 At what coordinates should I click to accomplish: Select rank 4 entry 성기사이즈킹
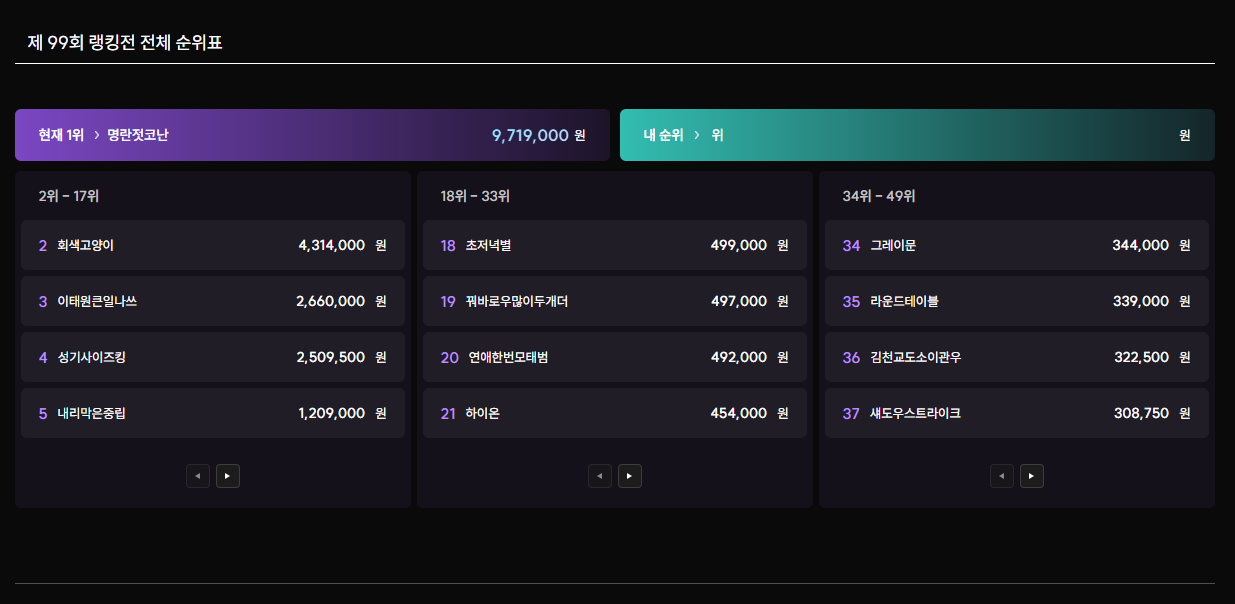click(212, 357)
